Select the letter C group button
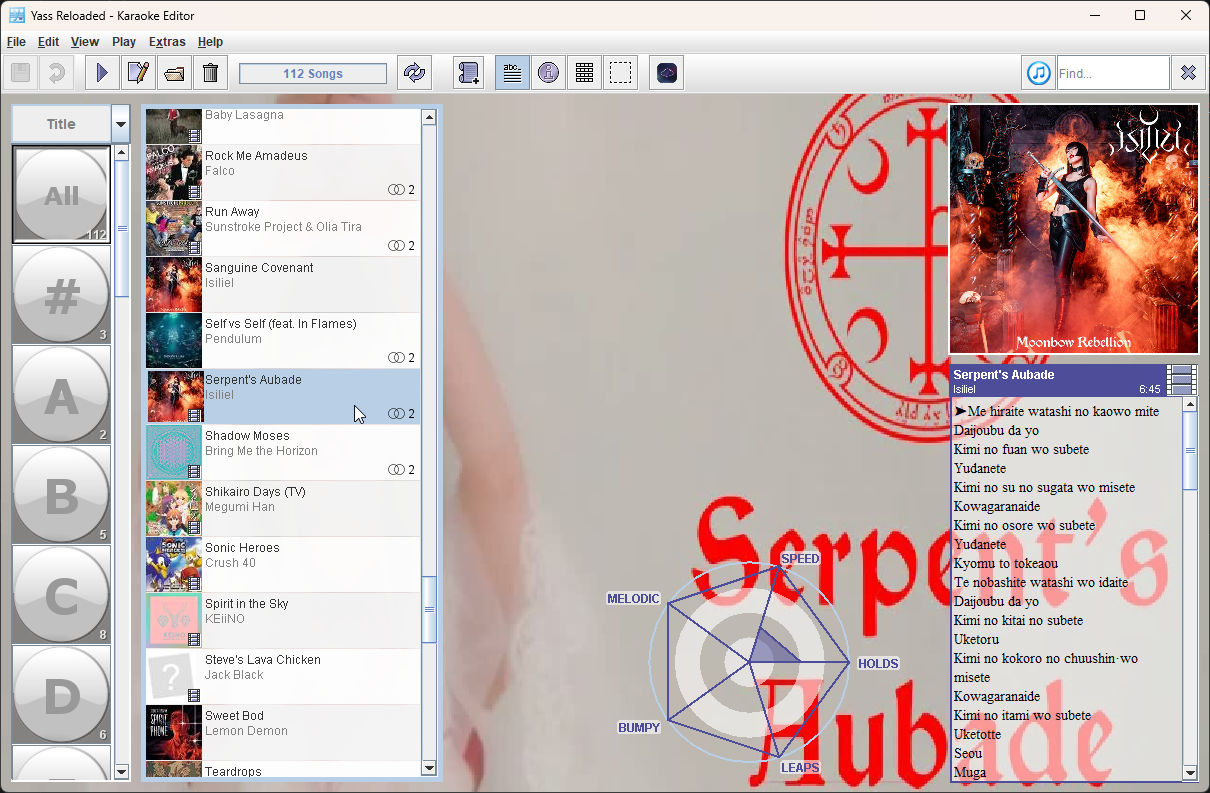Image resolution: width=1210 pixels, height=793 pixels. point(61,595)
